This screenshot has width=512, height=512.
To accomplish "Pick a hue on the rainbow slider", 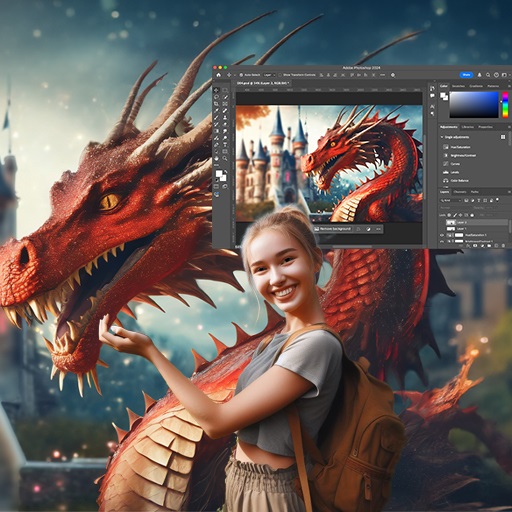I will point(505,105).
